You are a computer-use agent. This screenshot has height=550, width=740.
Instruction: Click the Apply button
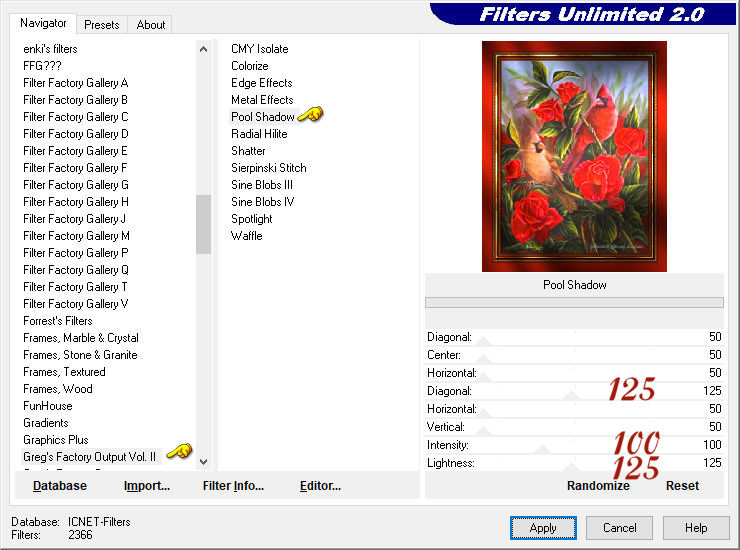tap(543, 528)
